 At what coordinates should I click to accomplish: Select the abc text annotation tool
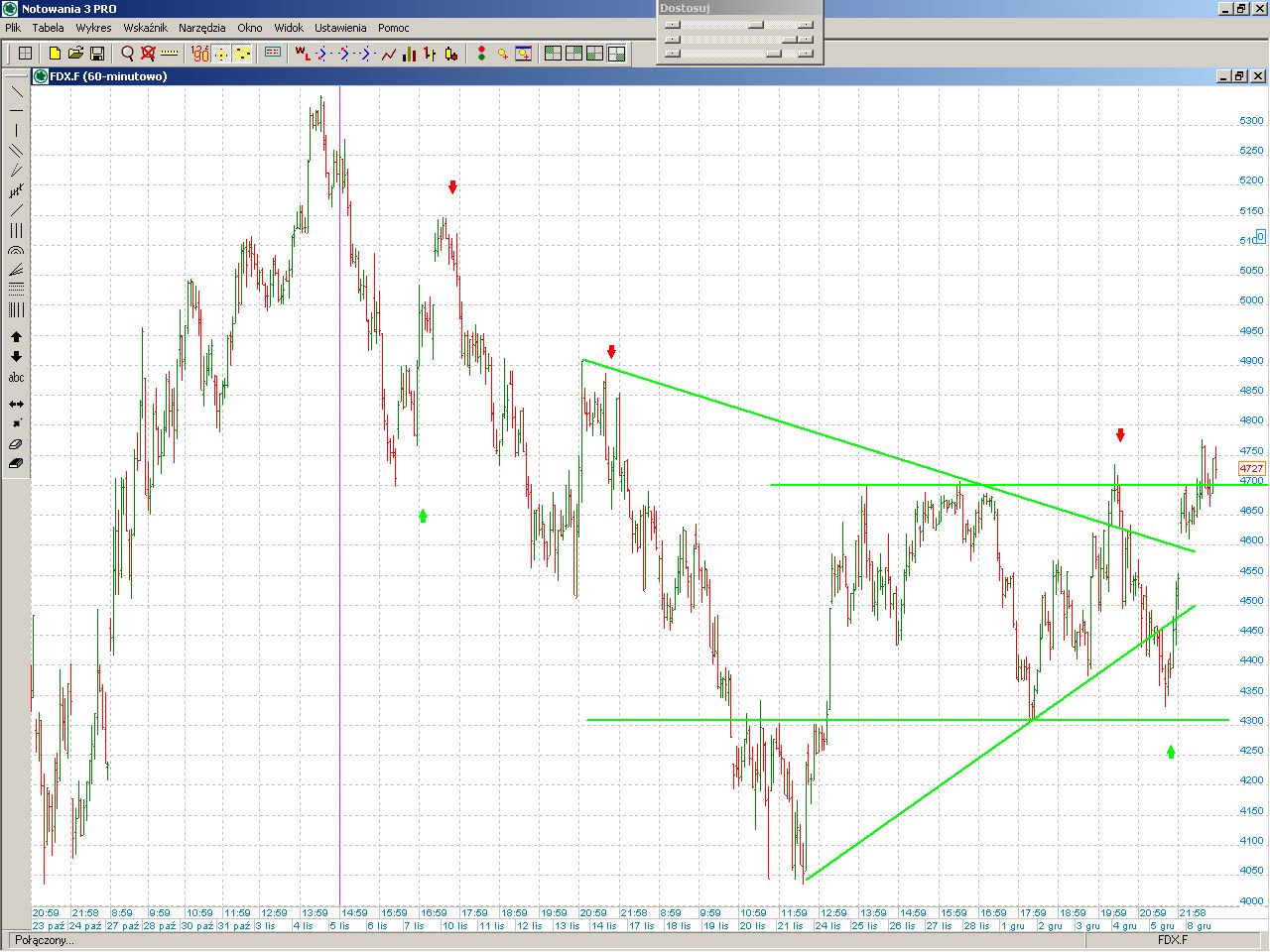coord(16,378)
